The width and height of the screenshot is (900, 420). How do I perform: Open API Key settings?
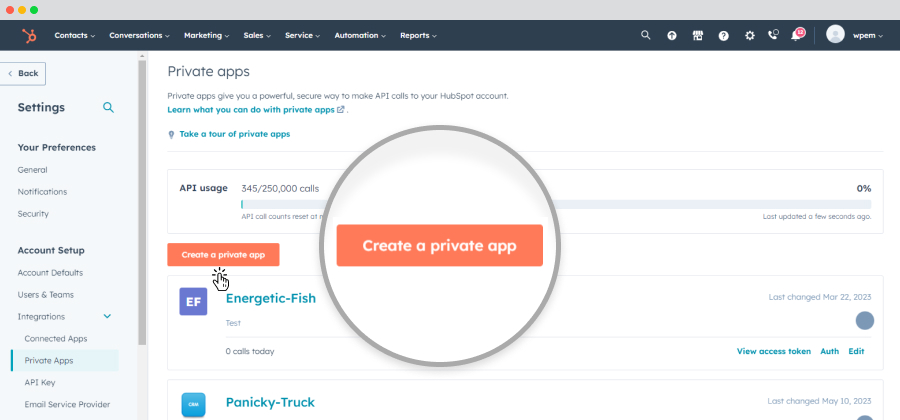click(x=40, y=382)
